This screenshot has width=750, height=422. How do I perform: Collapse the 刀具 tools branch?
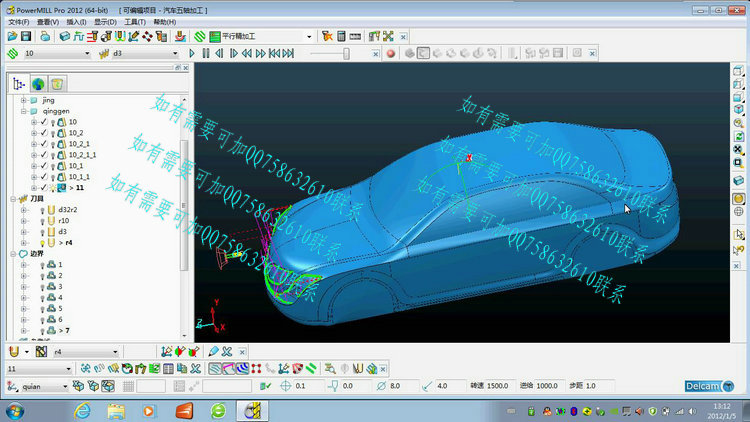[x=13, y=199]
